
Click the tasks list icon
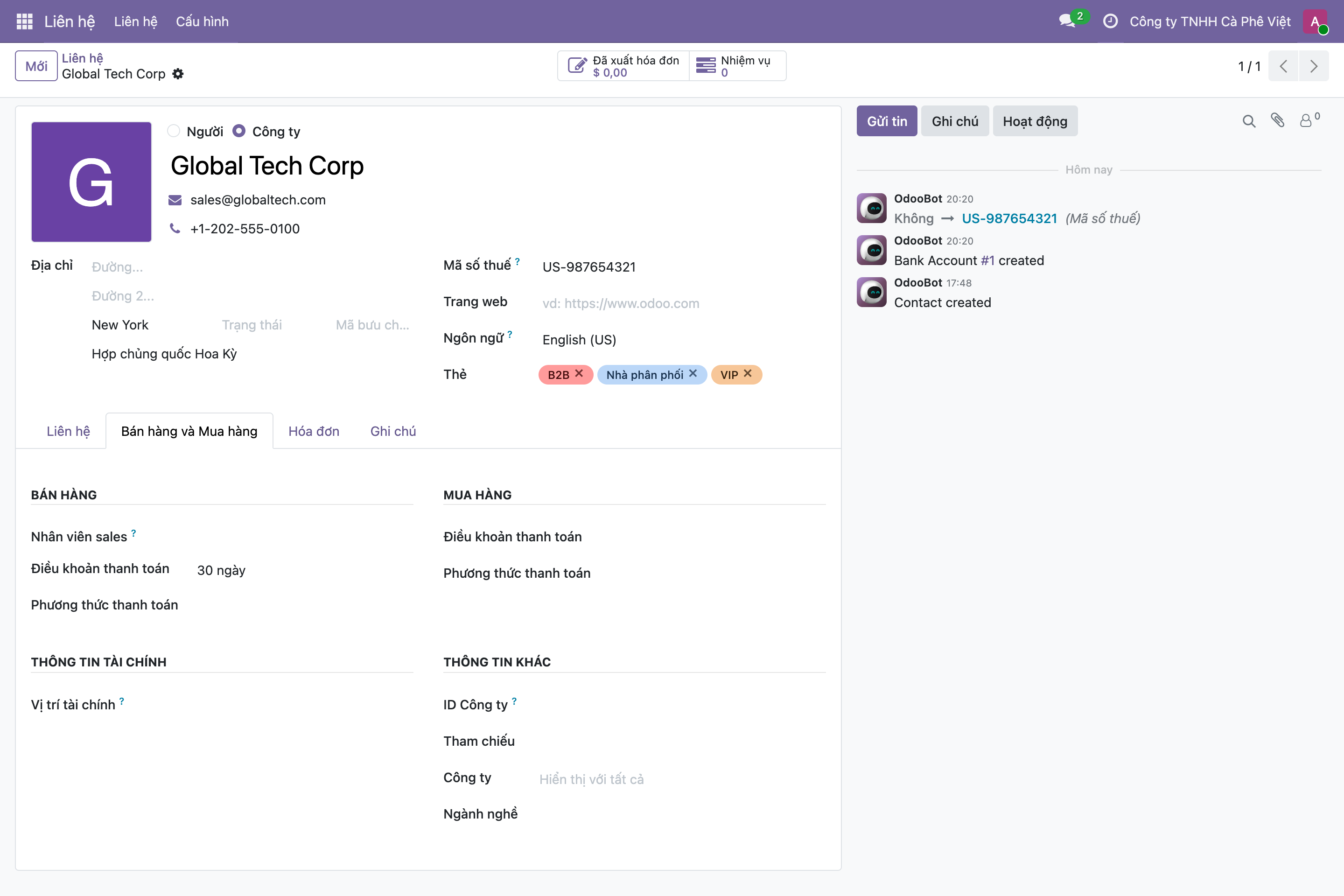706,66
